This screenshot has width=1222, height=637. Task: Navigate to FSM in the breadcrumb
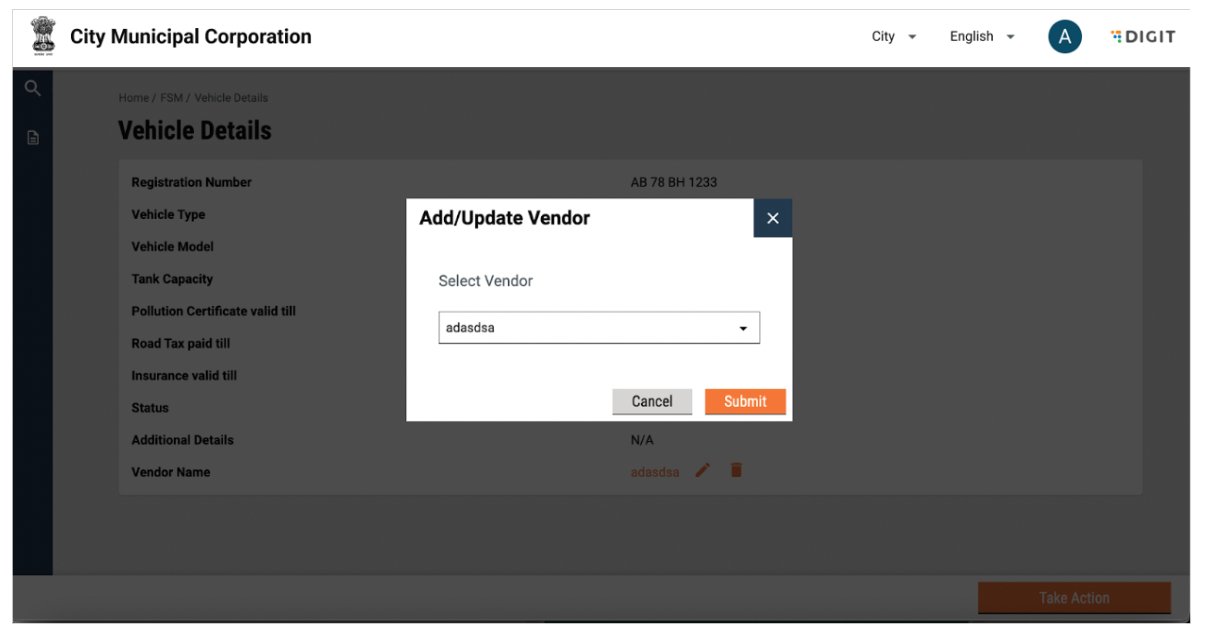[171, 98]
